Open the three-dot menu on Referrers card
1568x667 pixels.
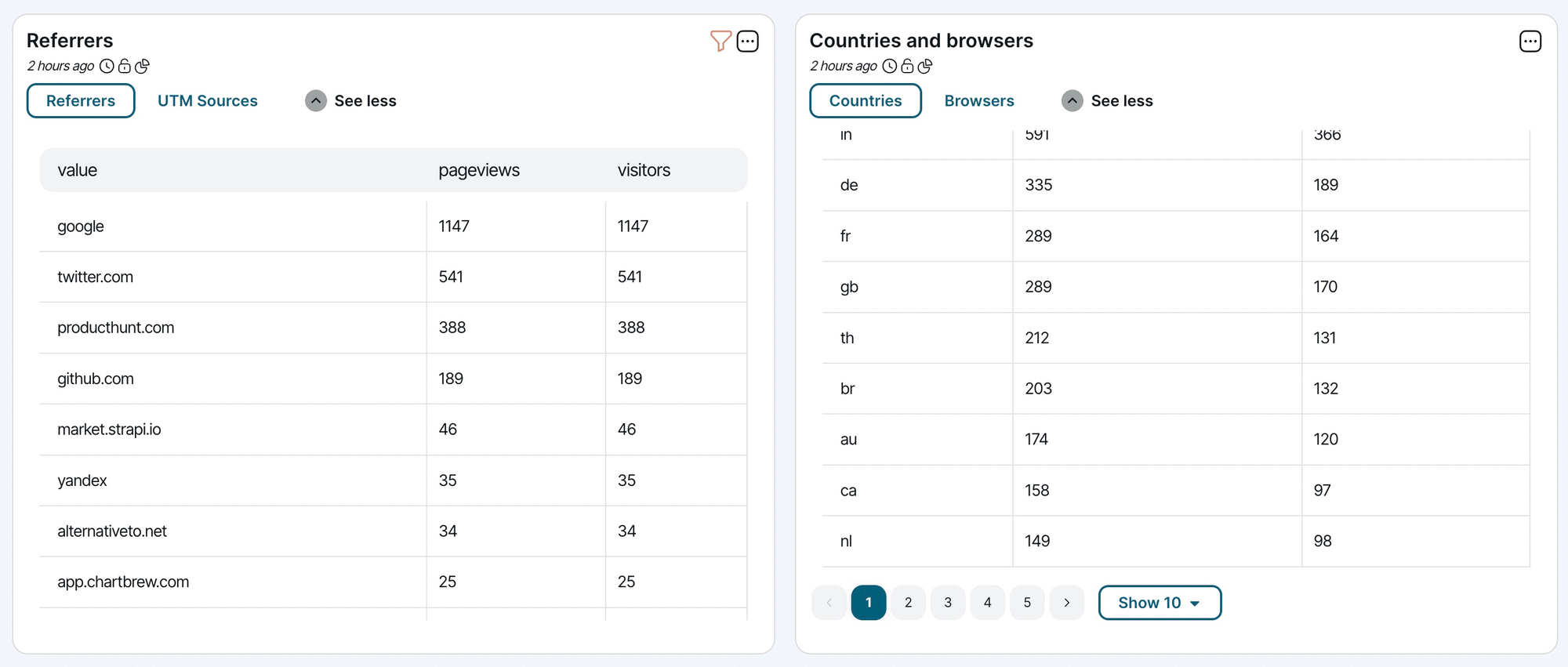748,41
